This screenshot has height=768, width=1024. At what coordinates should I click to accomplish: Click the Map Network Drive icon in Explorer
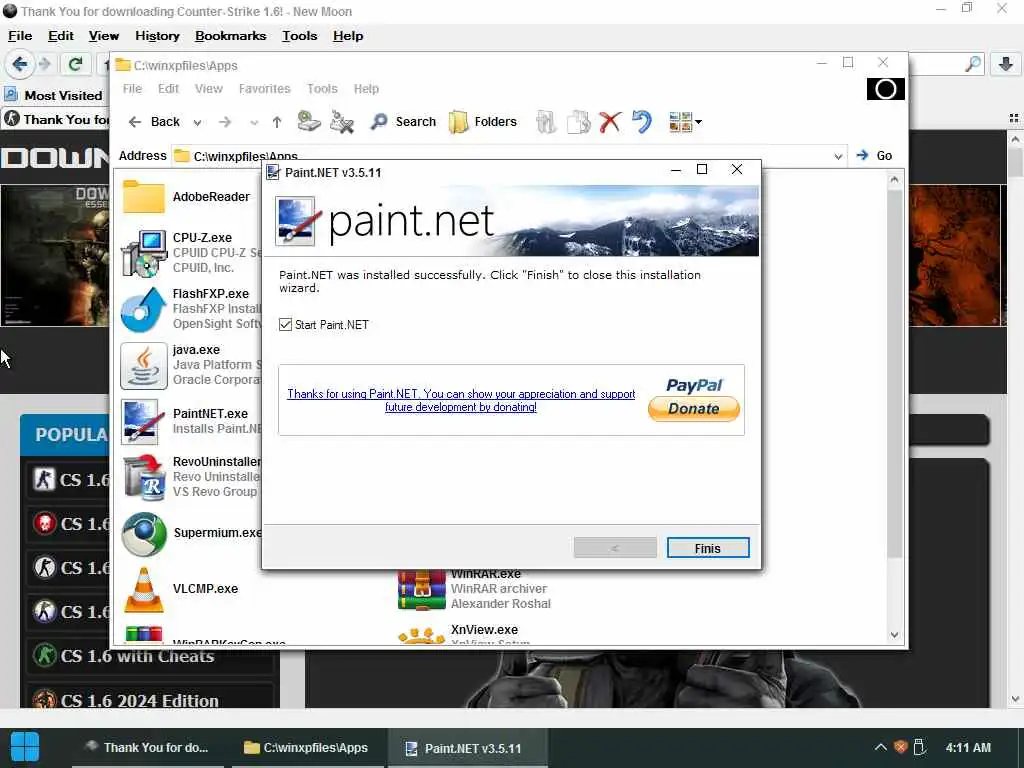tap(309, 121)
